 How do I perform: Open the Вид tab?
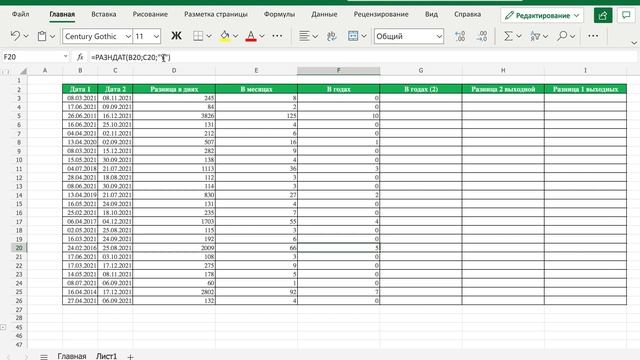click(431, 14)
